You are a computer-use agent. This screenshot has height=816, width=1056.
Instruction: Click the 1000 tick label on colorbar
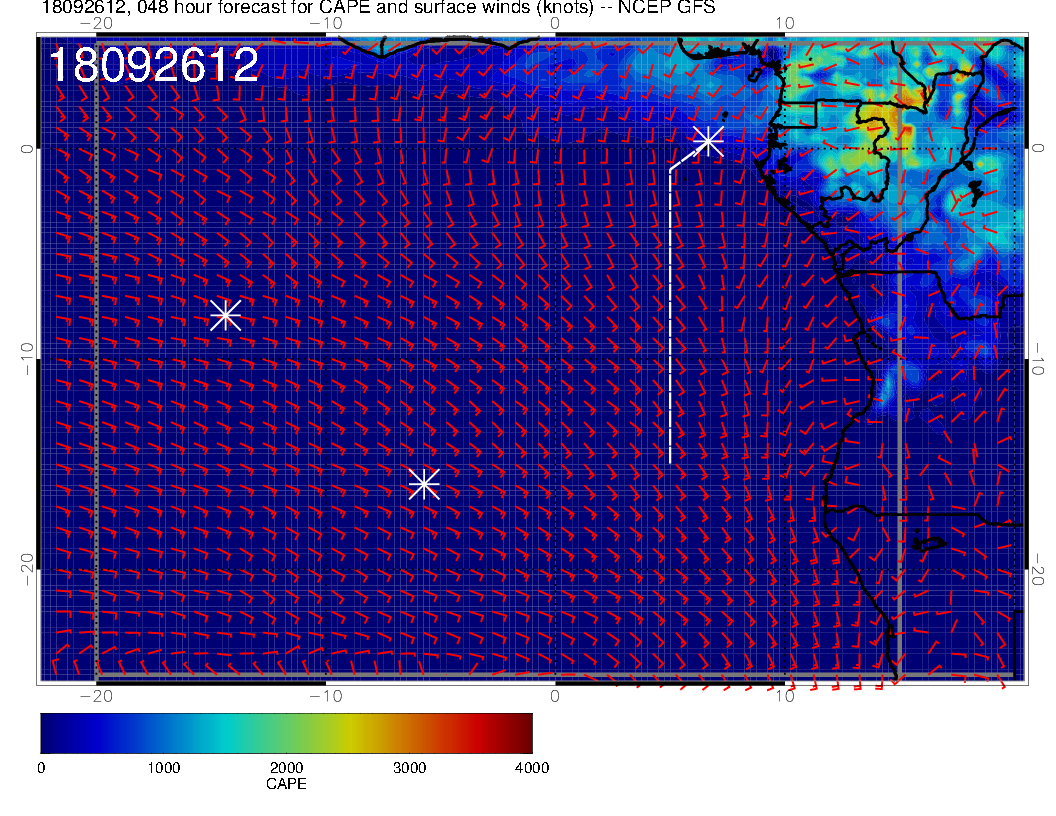pyautogui.click(x=163, y=768)
